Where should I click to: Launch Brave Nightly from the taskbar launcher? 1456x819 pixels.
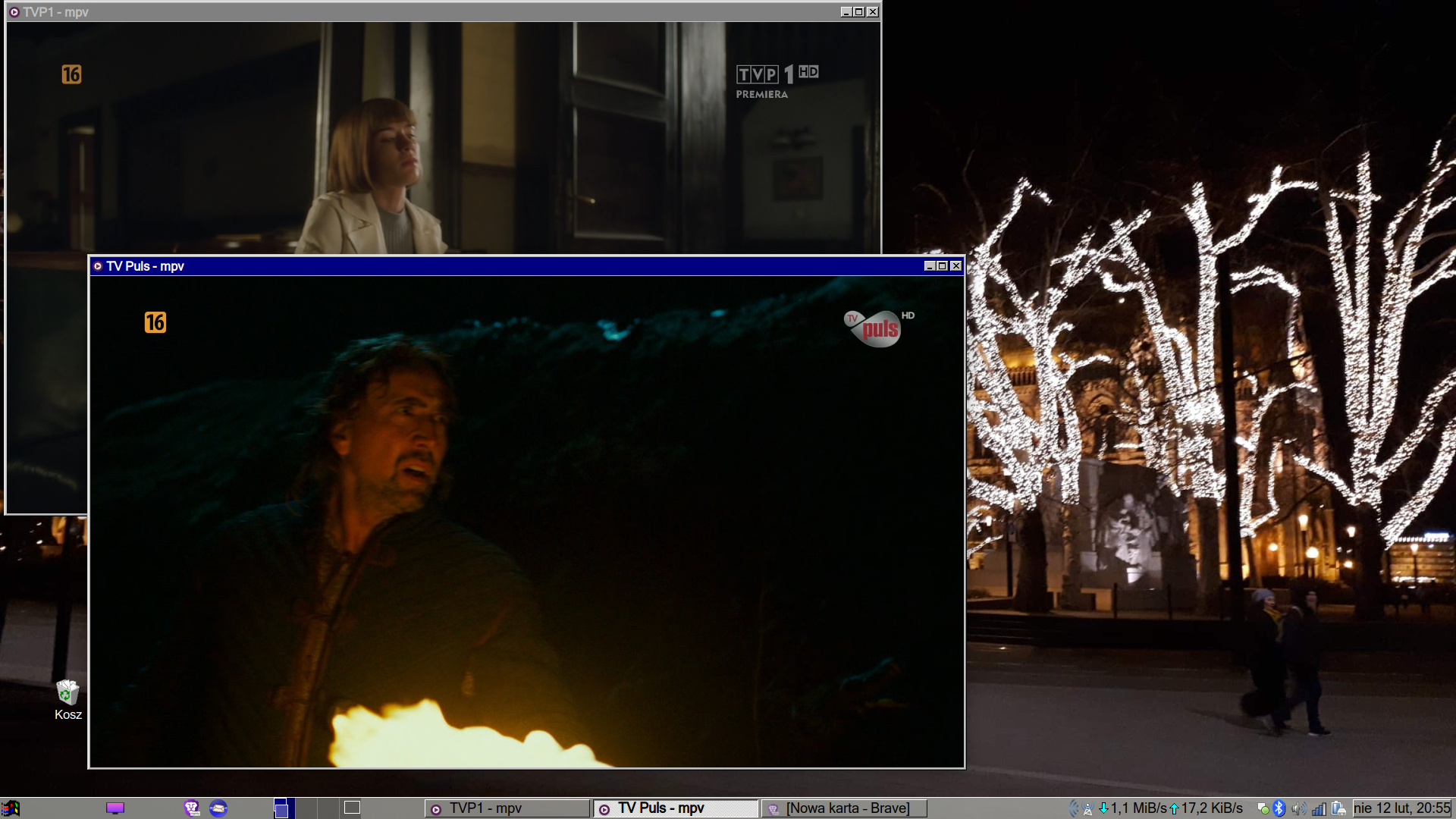coord(192,808)
